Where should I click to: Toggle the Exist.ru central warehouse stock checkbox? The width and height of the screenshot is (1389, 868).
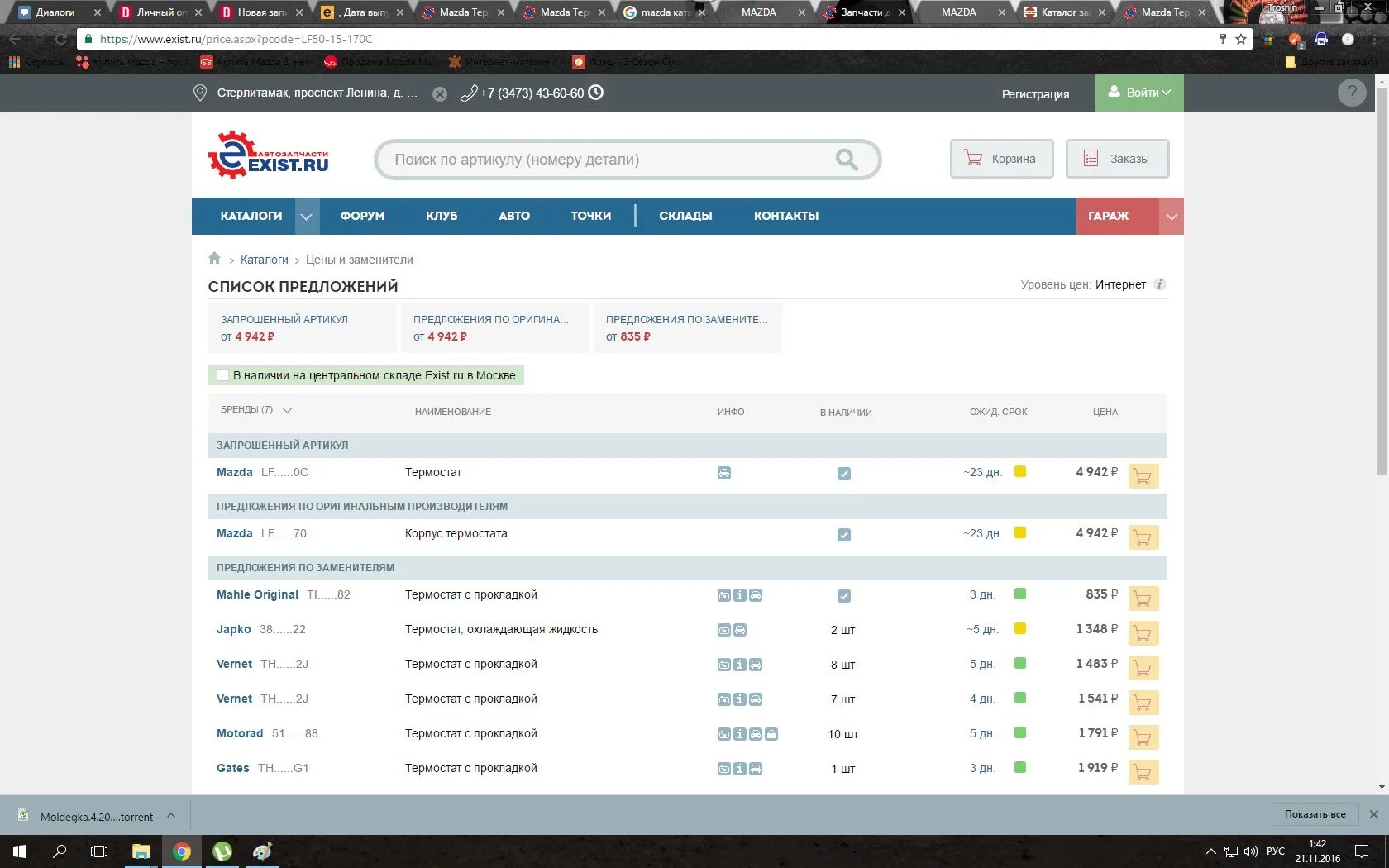[x=222, y=375]
